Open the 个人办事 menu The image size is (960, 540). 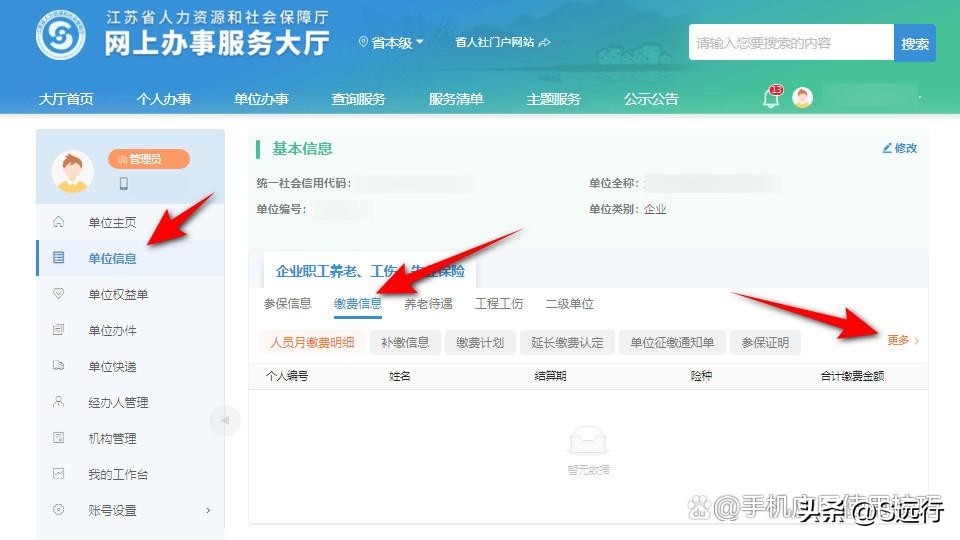click(x=163, y=99)
